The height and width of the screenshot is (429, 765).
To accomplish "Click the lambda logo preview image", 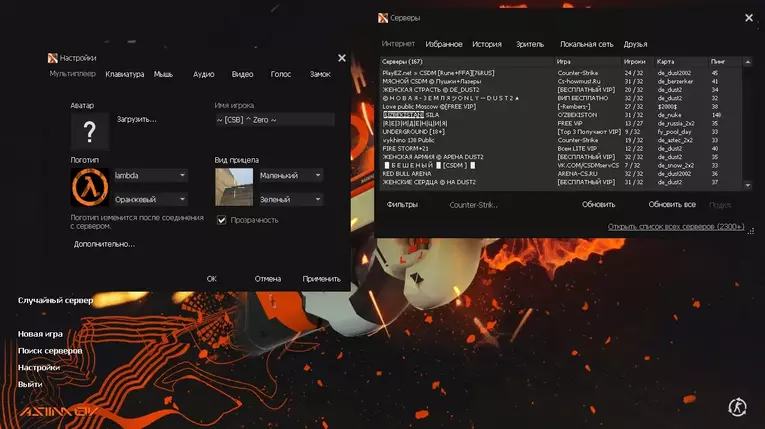I will [90, 187].
